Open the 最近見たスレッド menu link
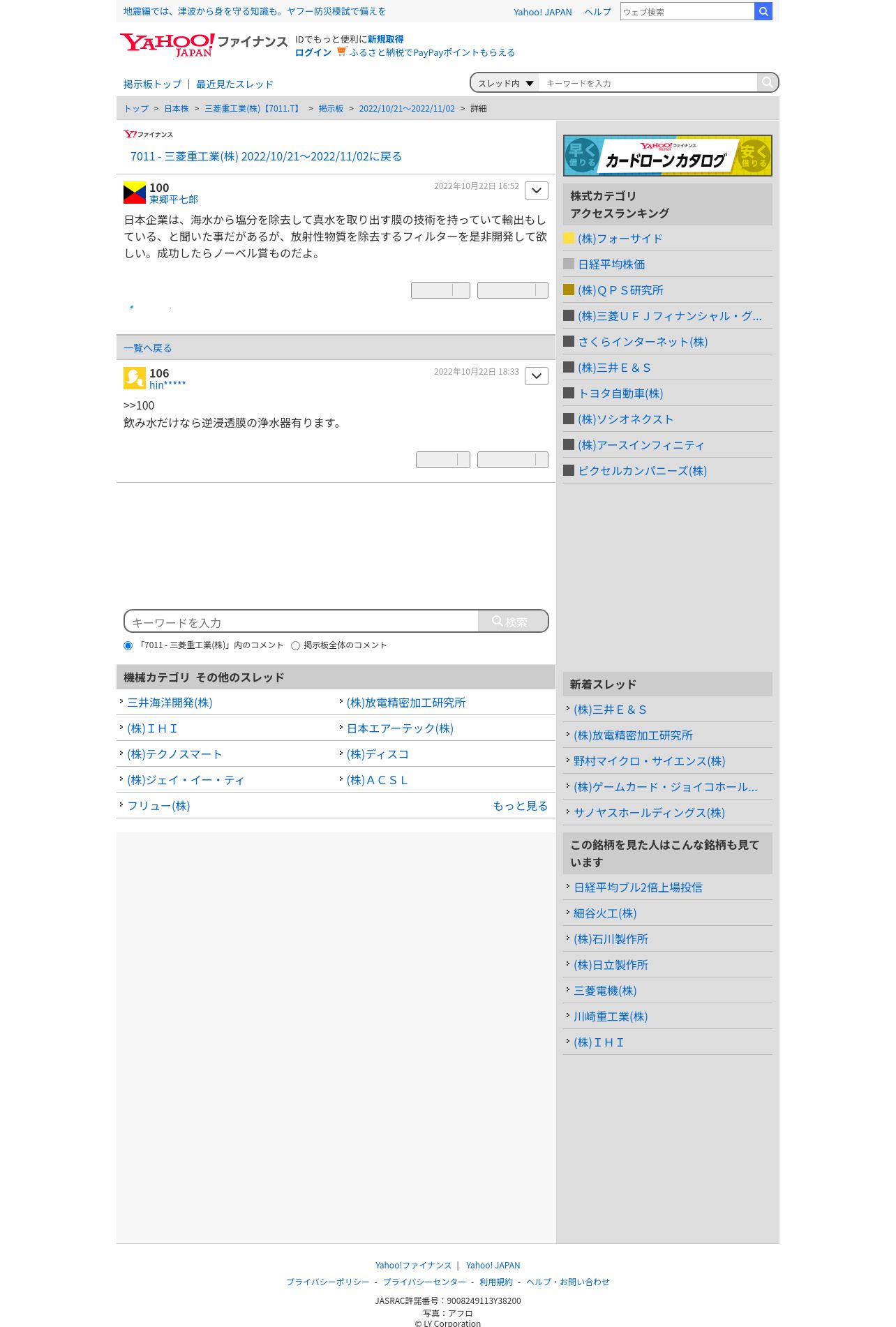 pyautogui.click(x=234, y=84)
